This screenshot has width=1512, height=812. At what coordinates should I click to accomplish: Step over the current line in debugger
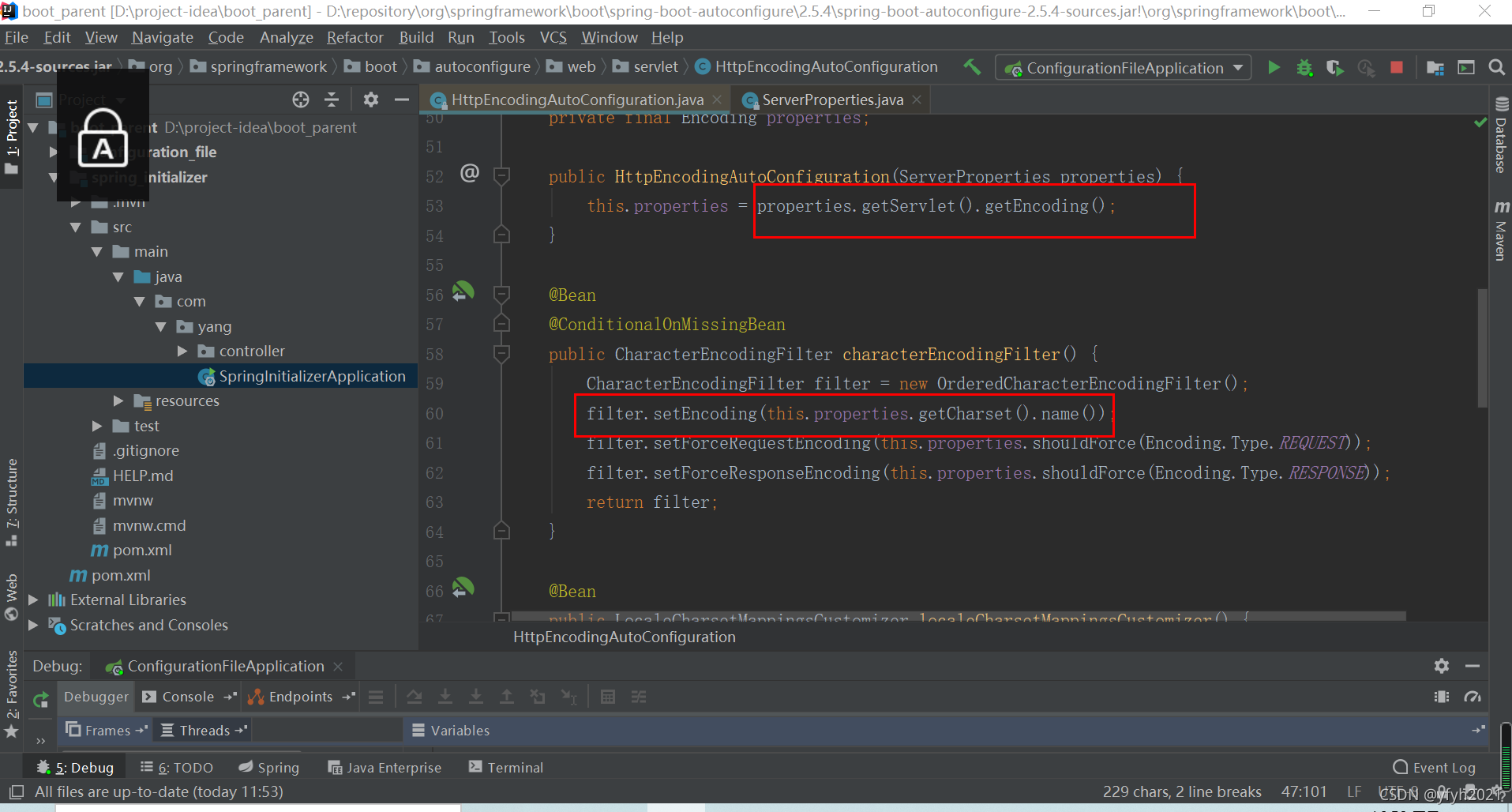pyautogui.click(x=415, y=696)
